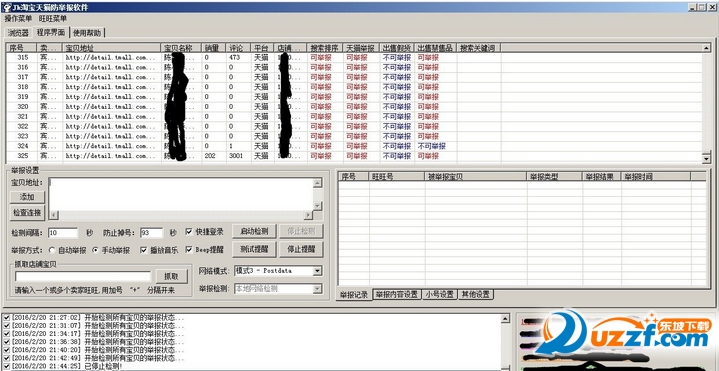Open the 操作菜单 menu
Screen dimensions: 719x371
(18, 19)
